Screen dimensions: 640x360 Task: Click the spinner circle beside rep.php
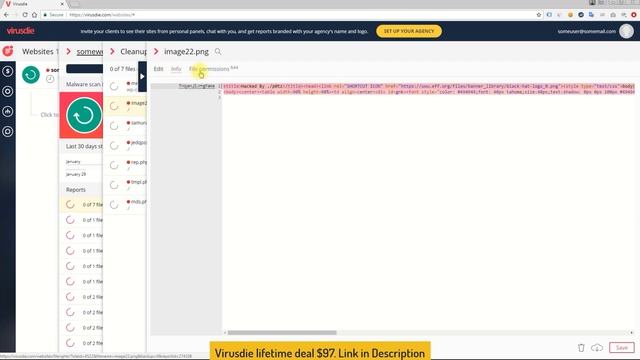point(114,165)
